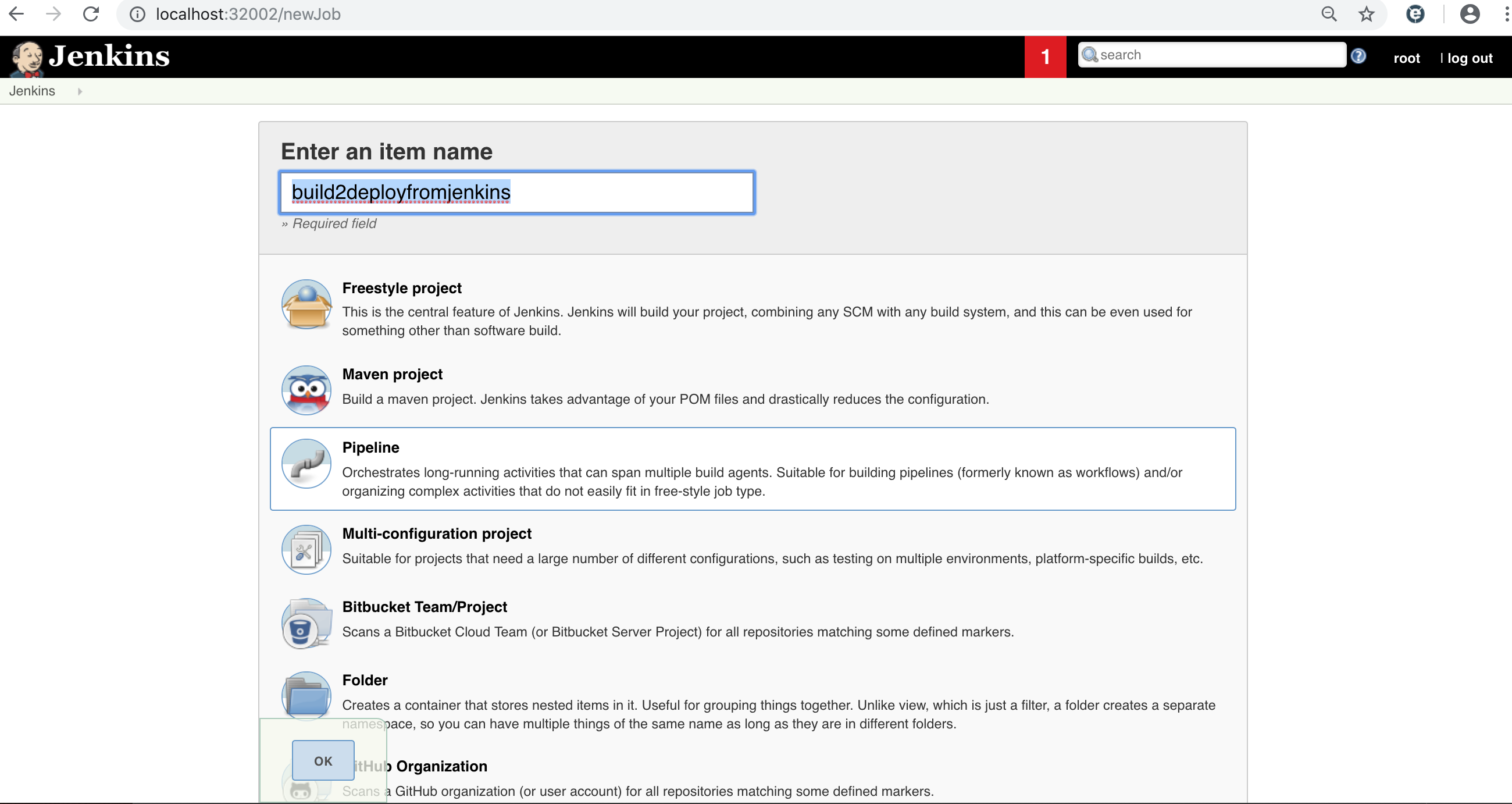Click the log out link
1512x804 pixels.
coord(1469,58)
